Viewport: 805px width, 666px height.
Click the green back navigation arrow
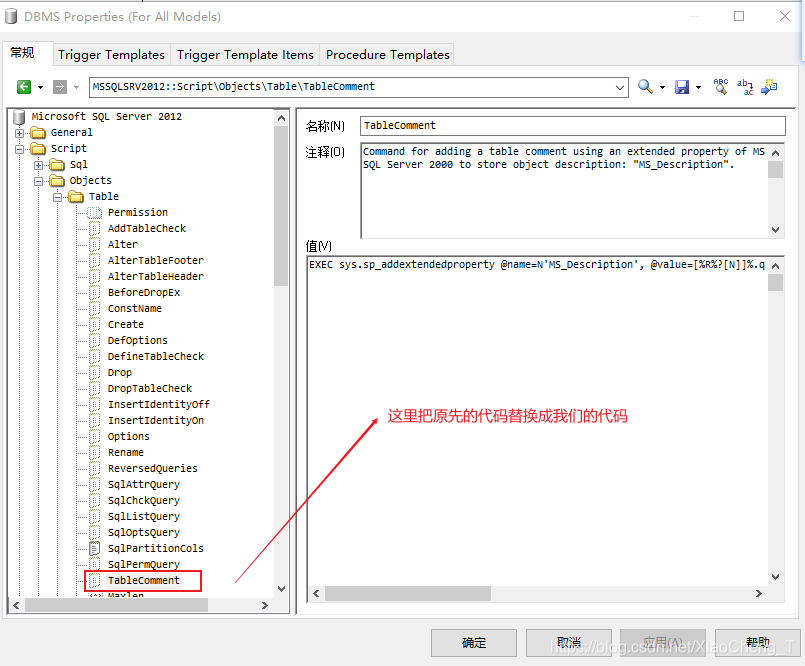(x=24, y=87)
